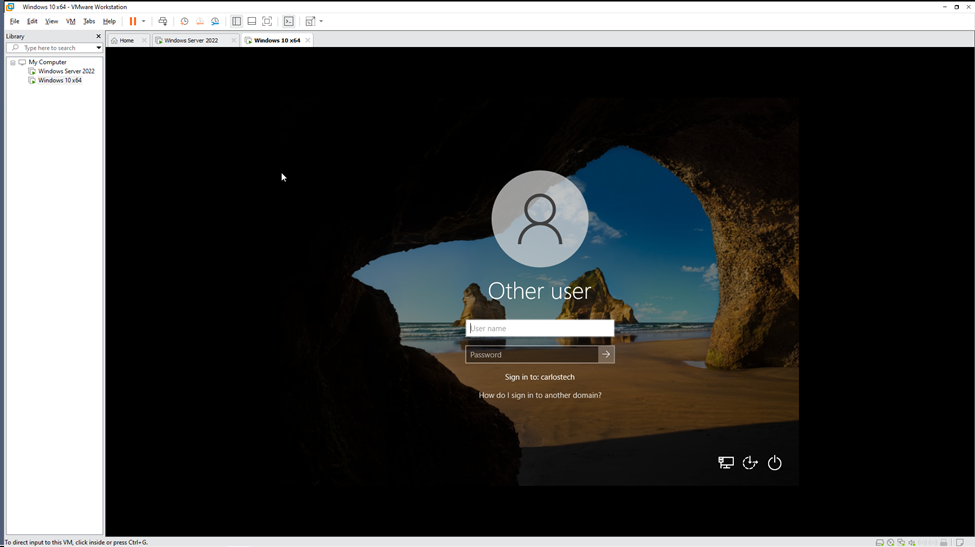
Task: Open the console view toolbar icon
Action: (x=288, y=21)
